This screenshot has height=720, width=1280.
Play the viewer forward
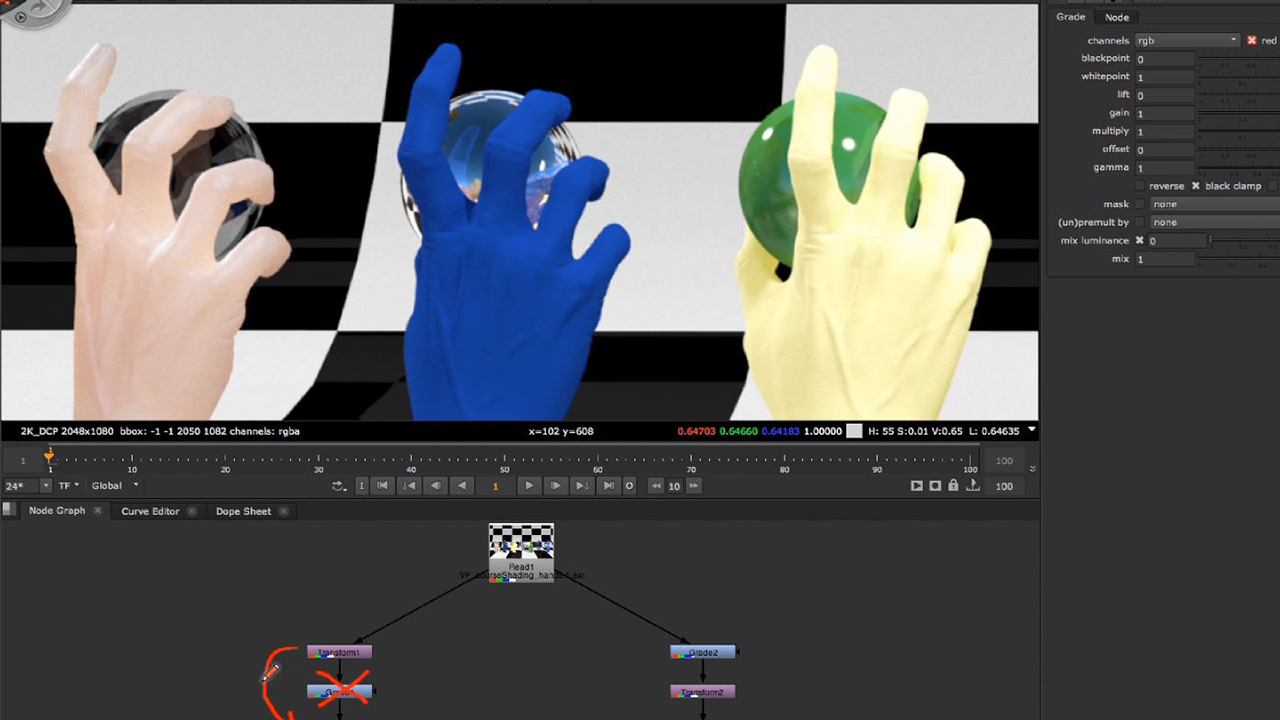pos(529,486)
